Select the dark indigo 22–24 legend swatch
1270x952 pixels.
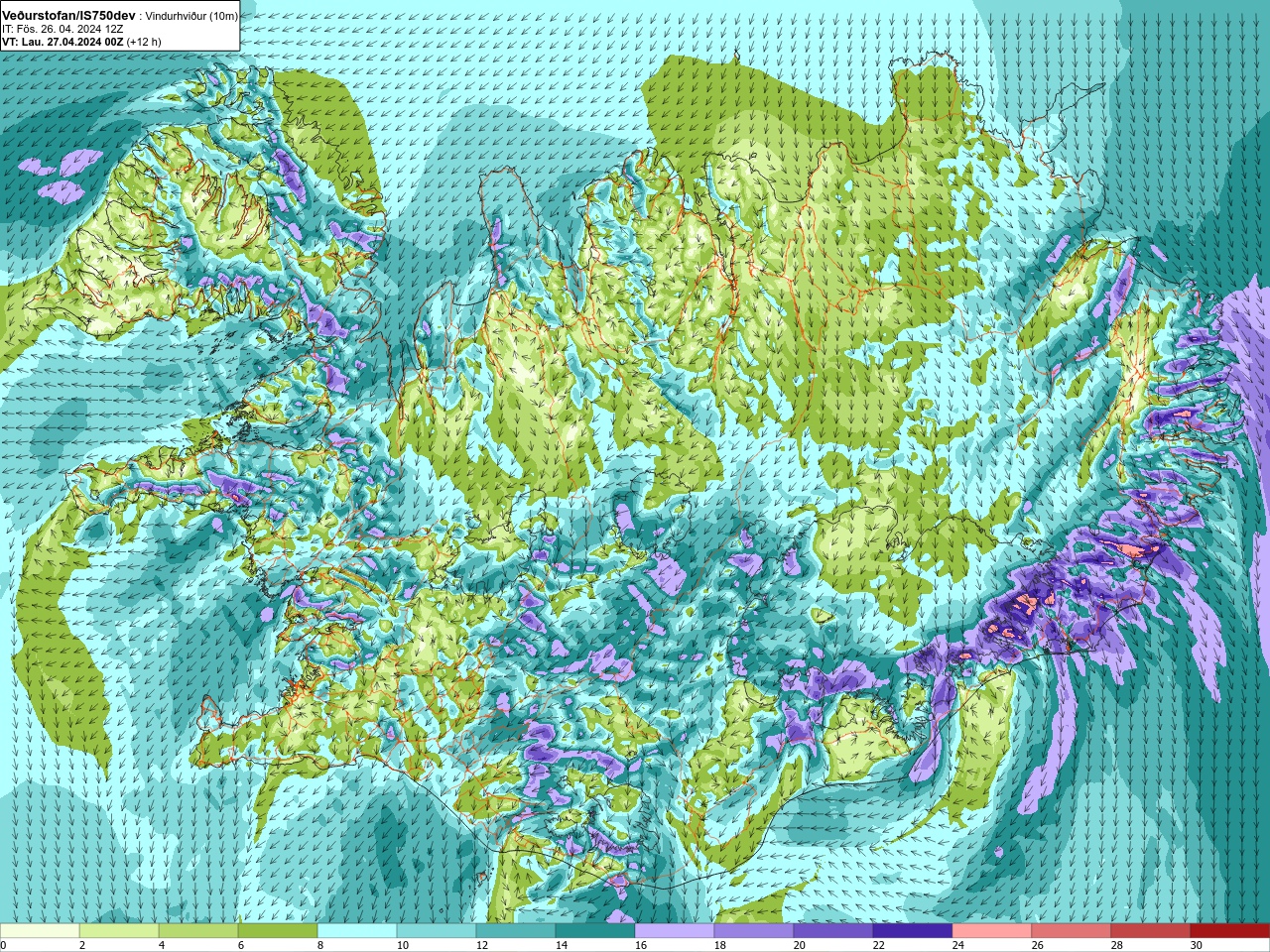[x=913, y=931]
